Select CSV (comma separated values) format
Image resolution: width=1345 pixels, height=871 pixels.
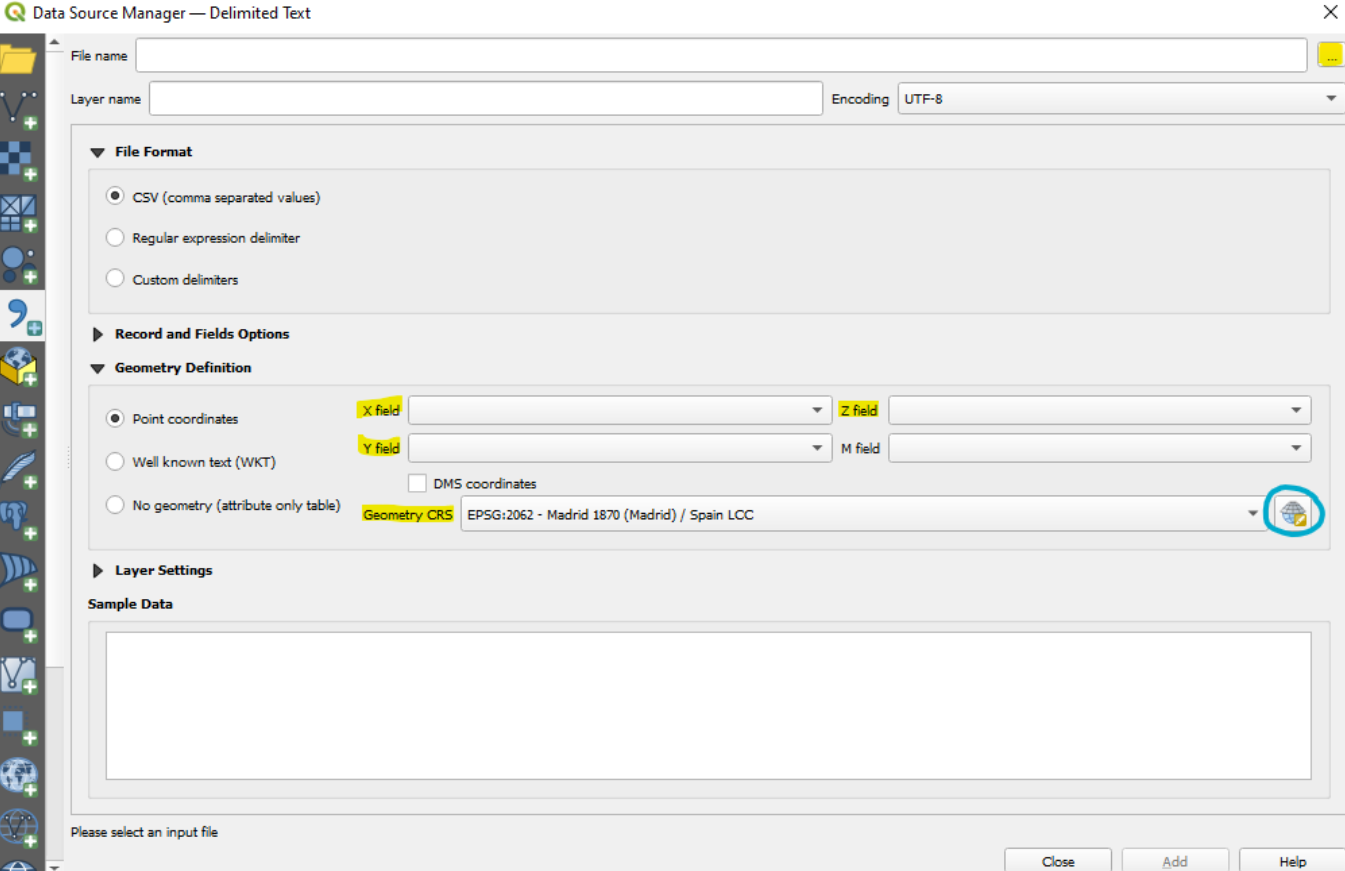coord(115,197)
